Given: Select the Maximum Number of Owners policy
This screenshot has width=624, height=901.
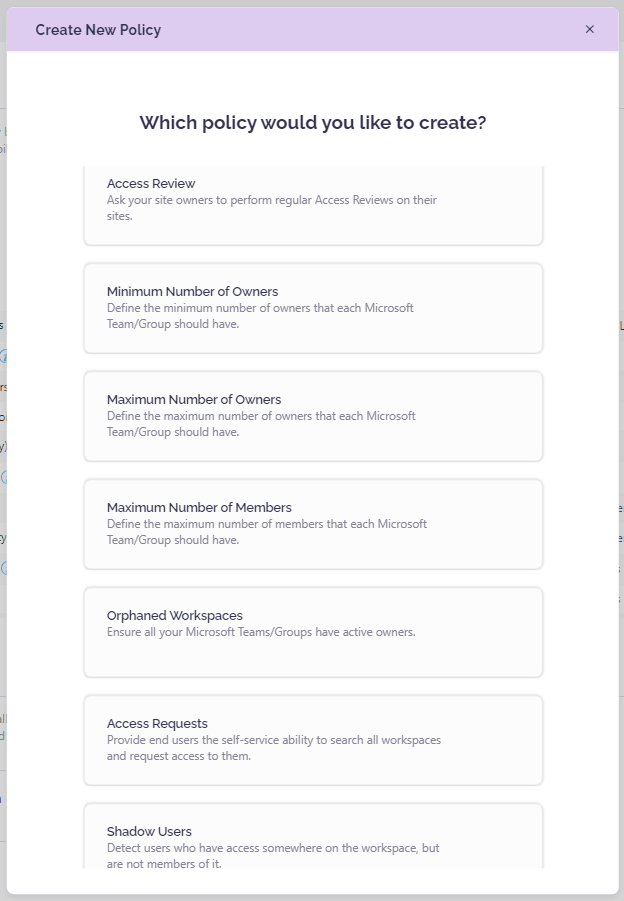Looking at the screenshot, I should click(x=194, y=400).
